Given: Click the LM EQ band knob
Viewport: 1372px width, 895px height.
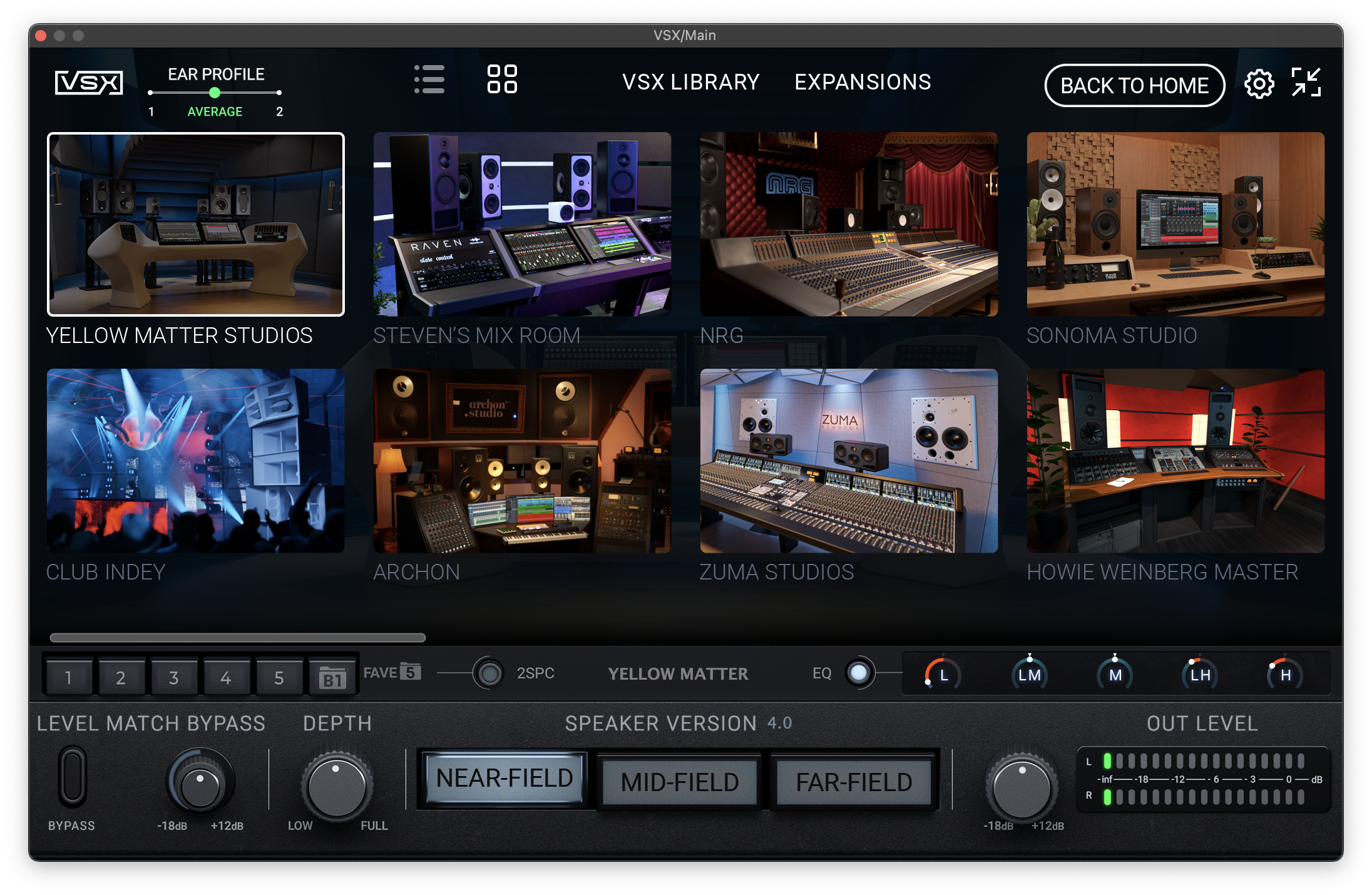Looking at the screenshot, I should (x=1030, y=674).
